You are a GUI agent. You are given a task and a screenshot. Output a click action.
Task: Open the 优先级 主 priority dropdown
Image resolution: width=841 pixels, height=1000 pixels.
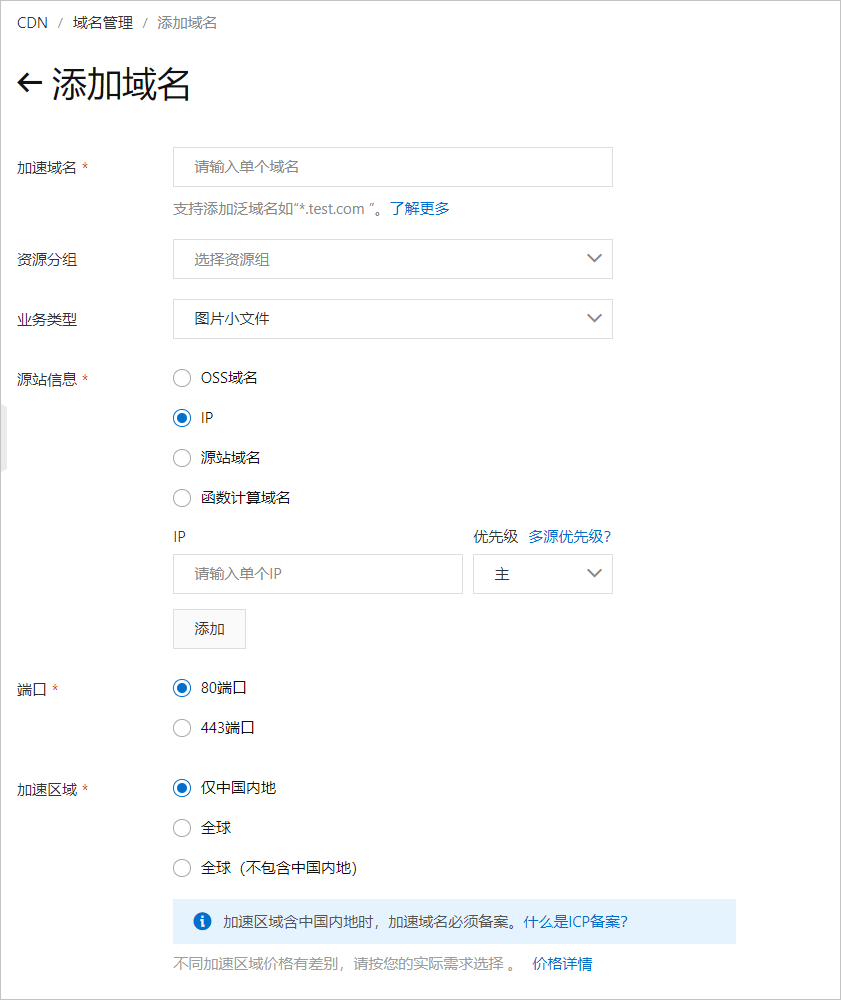click(x=542, y=574)
